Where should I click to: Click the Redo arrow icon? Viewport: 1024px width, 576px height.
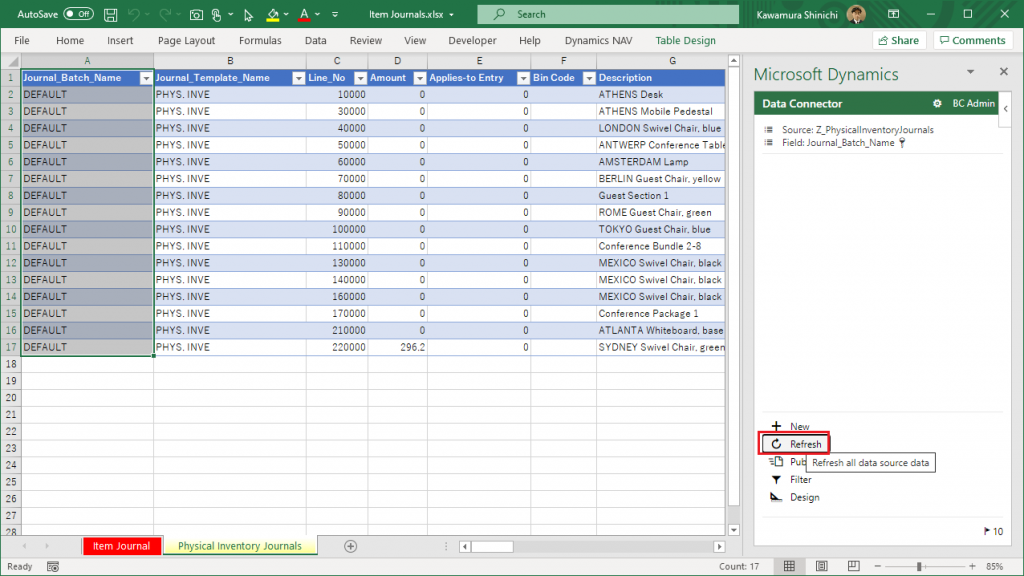pyautogui.click(x=165, y=14)
